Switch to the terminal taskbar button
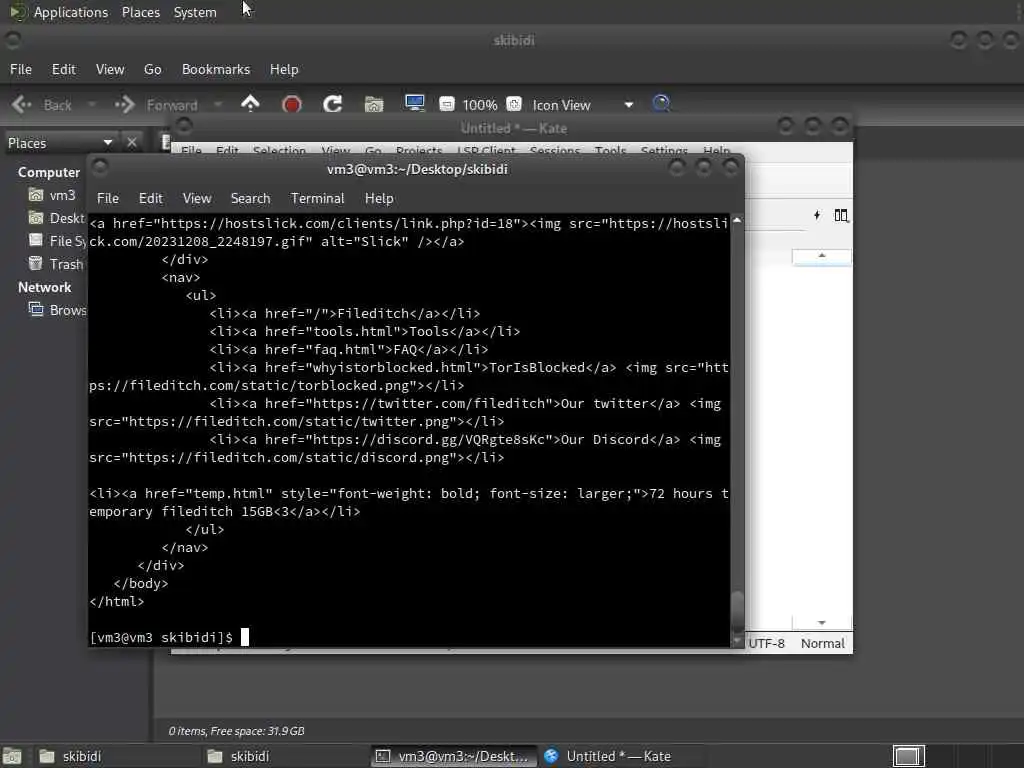 pyautogui.click(x=454, y=756)
